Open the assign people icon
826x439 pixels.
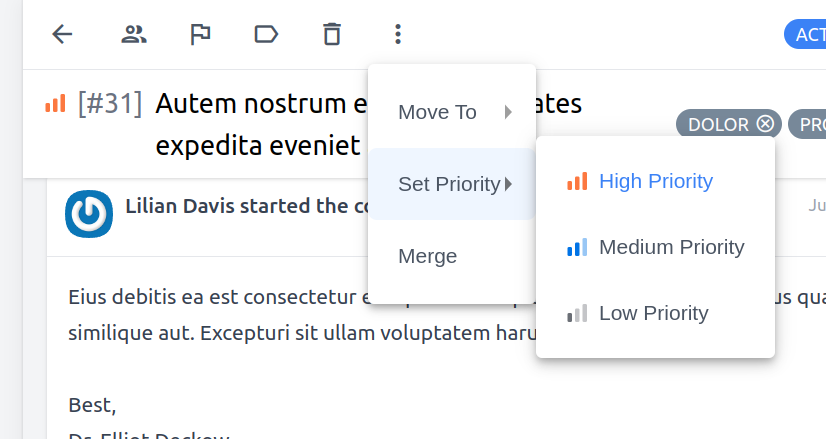134,35
